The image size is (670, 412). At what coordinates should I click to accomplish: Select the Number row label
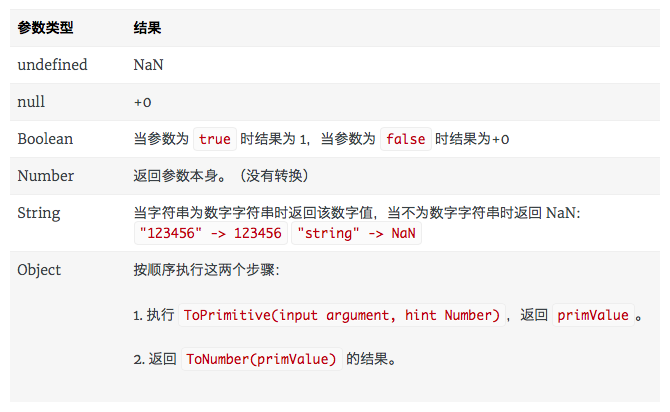coord(45,176)
